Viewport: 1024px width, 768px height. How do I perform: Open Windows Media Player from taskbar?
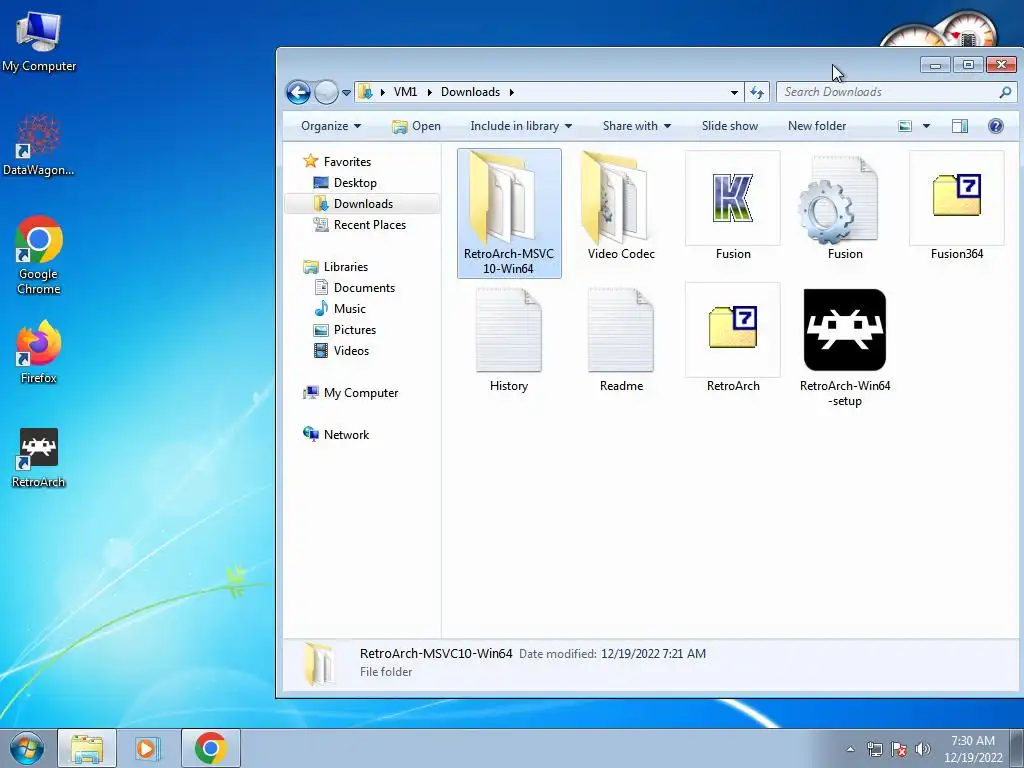(148, 748)
